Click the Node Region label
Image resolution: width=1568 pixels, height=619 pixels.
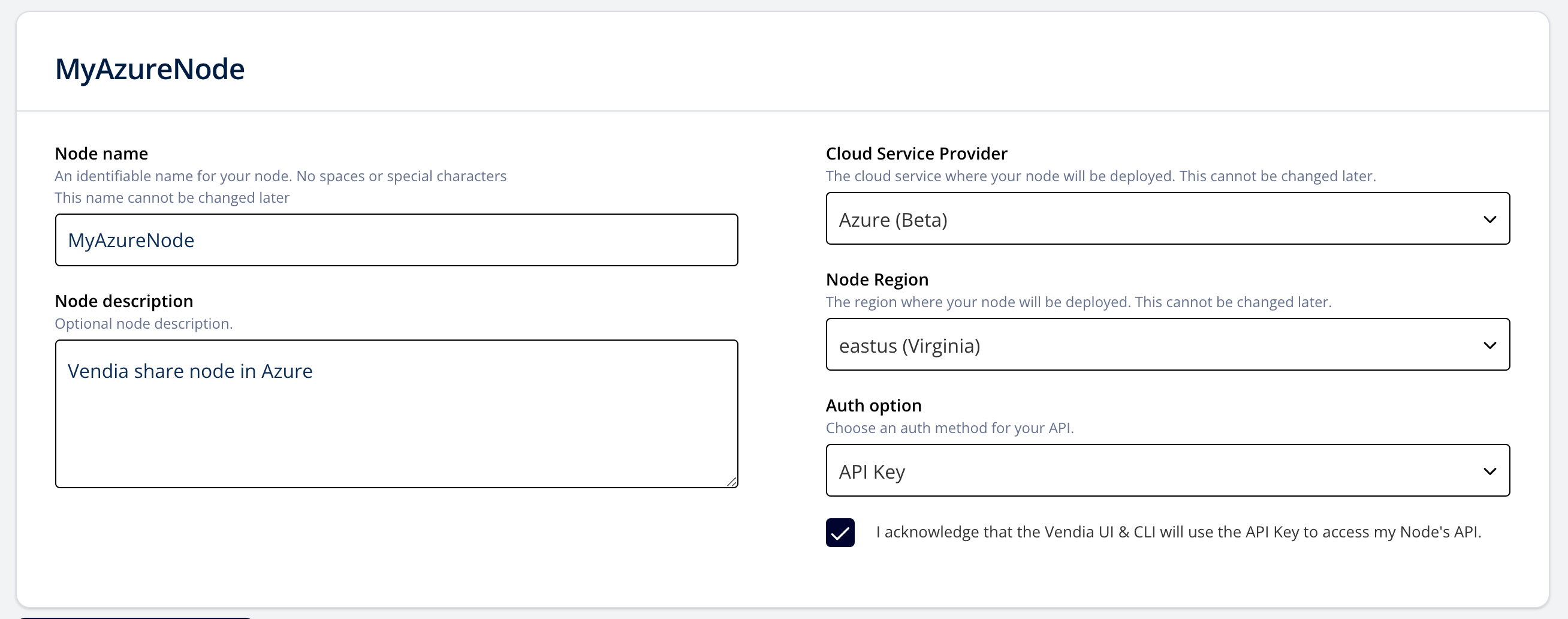point(877,280)
